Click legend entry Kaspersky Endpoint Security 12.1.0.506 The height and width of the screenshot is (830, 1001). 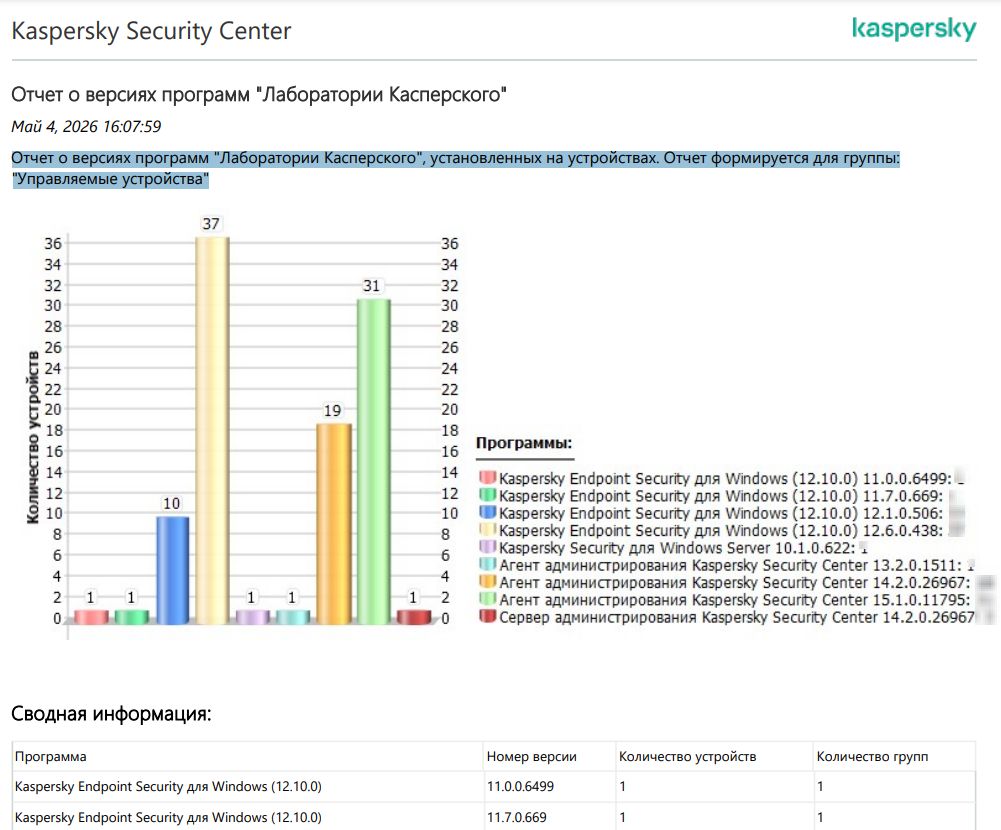pyautogui.click(x=721, y=513)
